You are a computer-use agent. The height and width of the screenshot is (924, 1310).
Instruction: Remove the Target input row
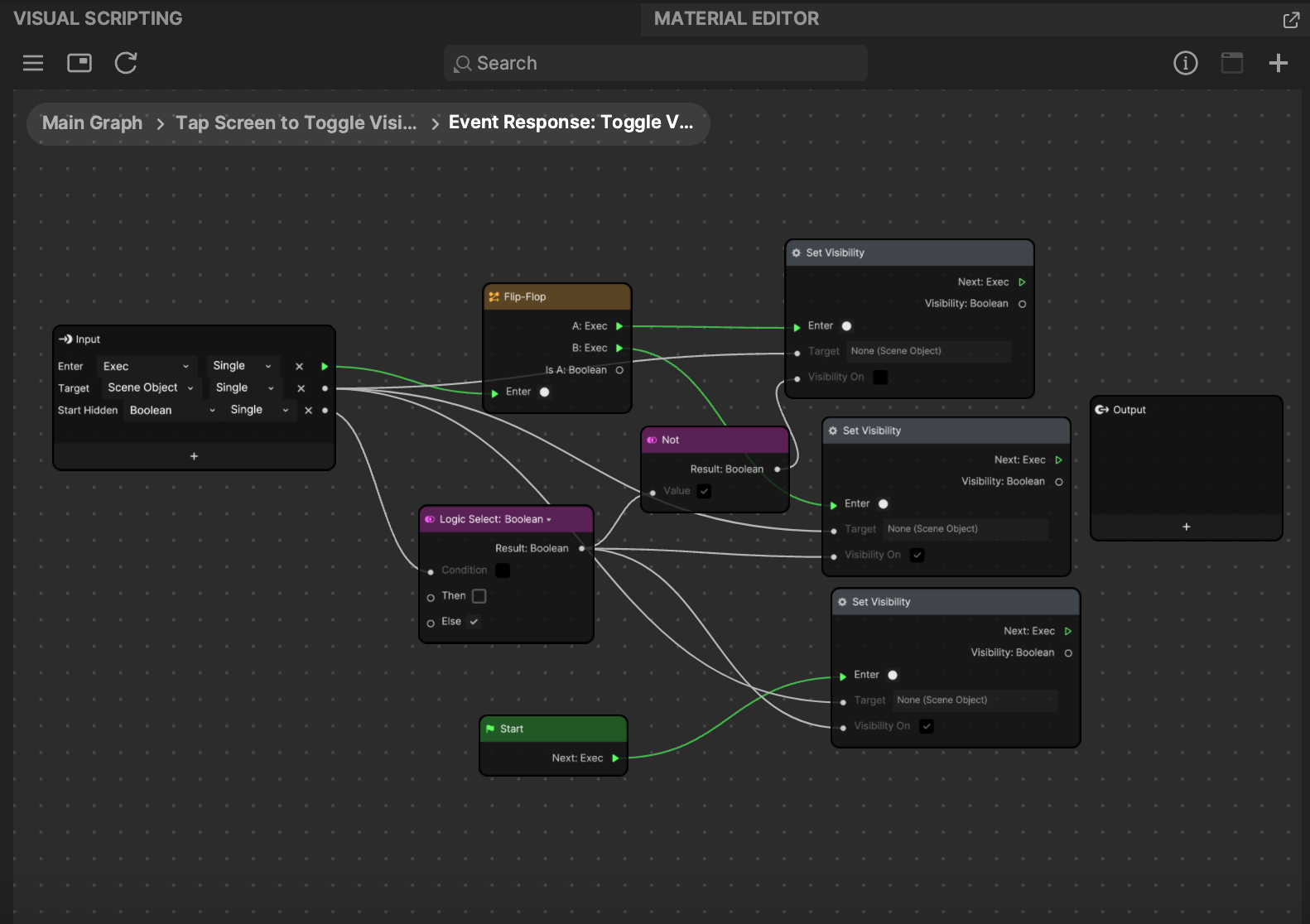301,388
